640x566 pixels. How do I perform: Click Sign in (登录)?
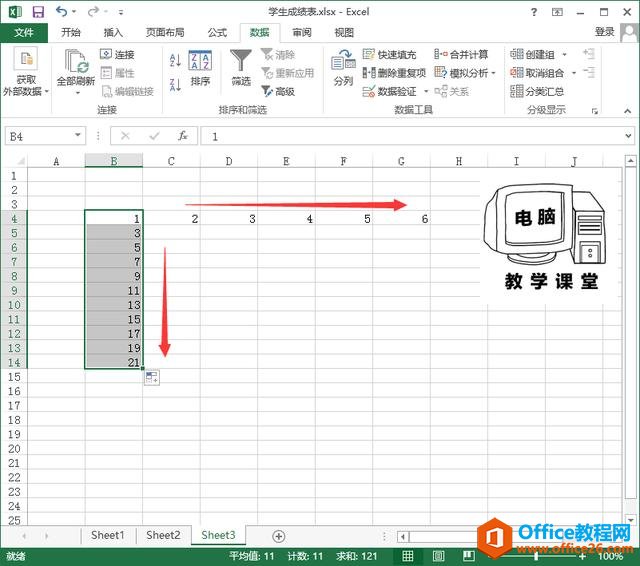(604, 32)
